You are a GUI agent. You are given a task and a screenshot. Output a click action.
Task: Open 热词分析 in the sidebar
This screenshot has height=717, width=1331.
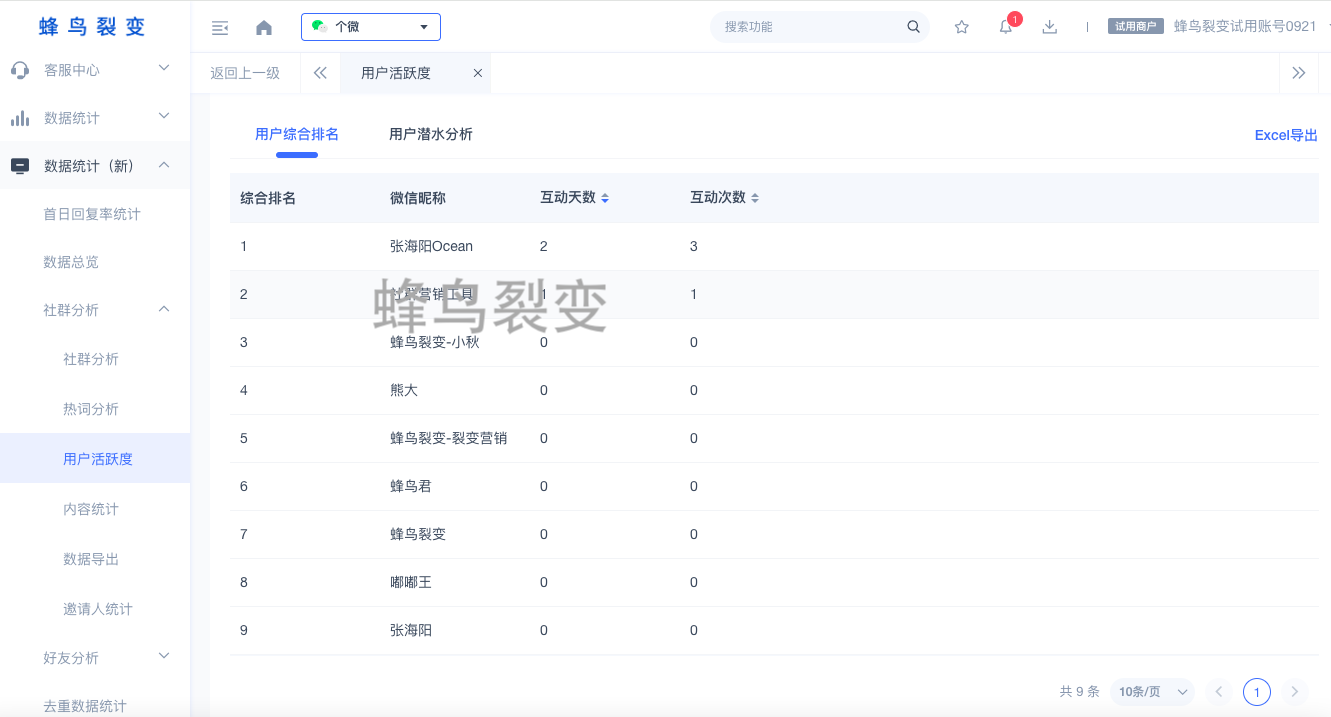[x=91, y=409]
